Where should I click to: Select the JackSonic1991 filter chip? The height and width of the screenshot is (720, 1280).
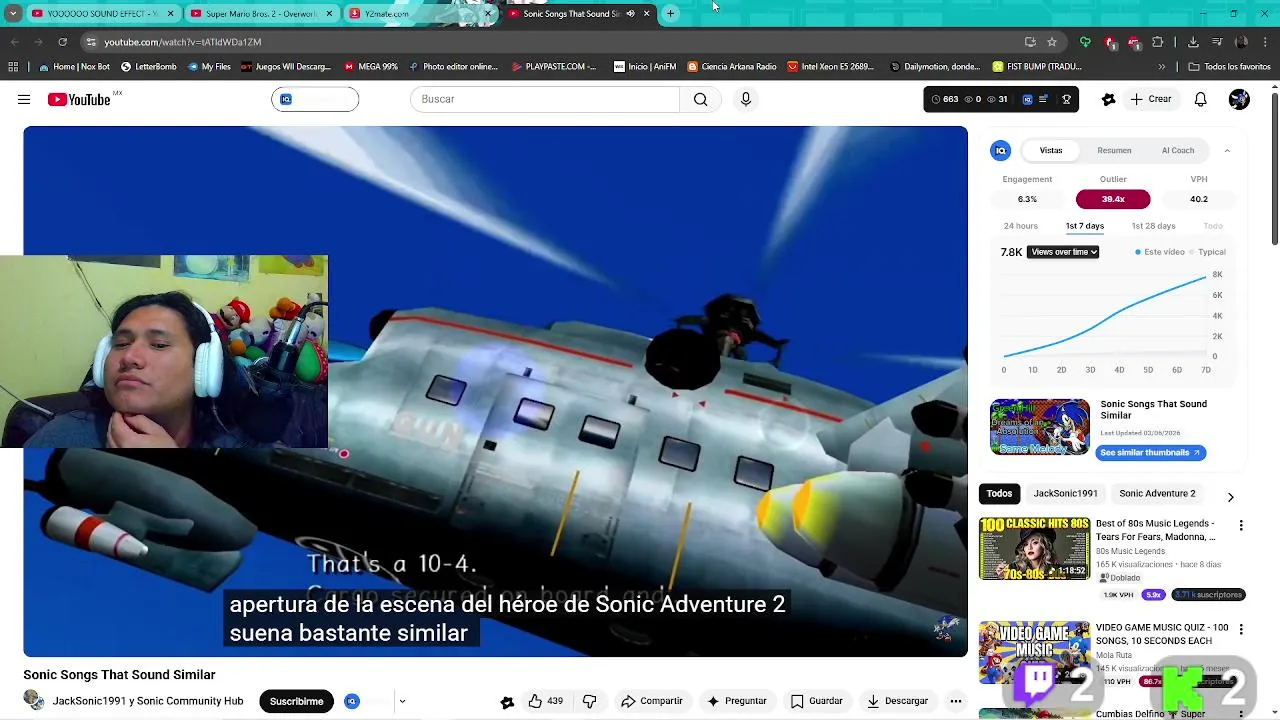[1065, 494]
